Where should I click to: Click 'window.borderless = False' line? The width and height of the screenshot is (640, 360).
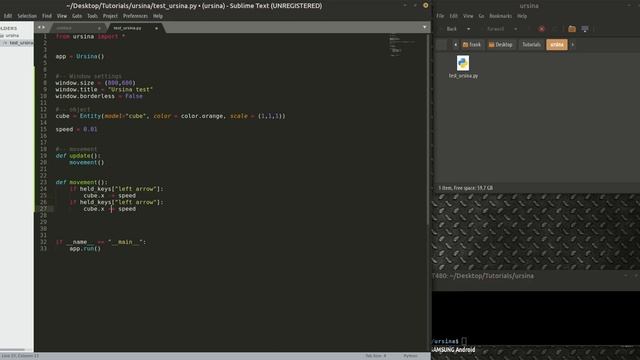click(99, 96)
